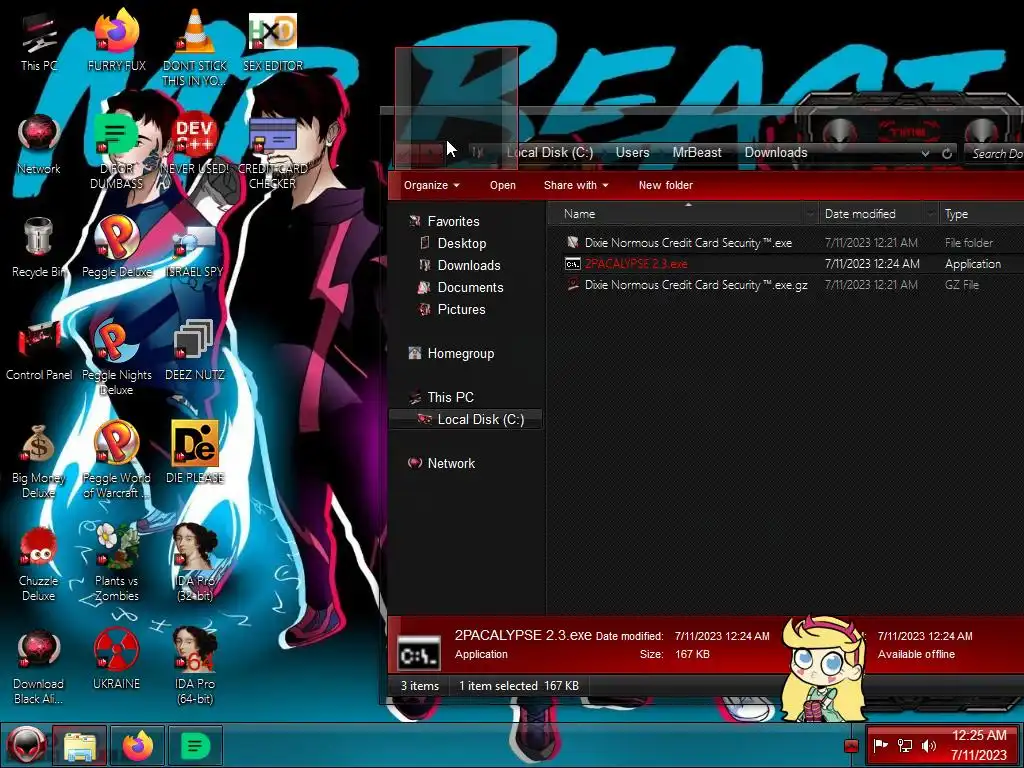This screenshot has height=768, width=1024.
Task: Open the HxD SEX EDITOR shortcut
Action: point(273,42)
